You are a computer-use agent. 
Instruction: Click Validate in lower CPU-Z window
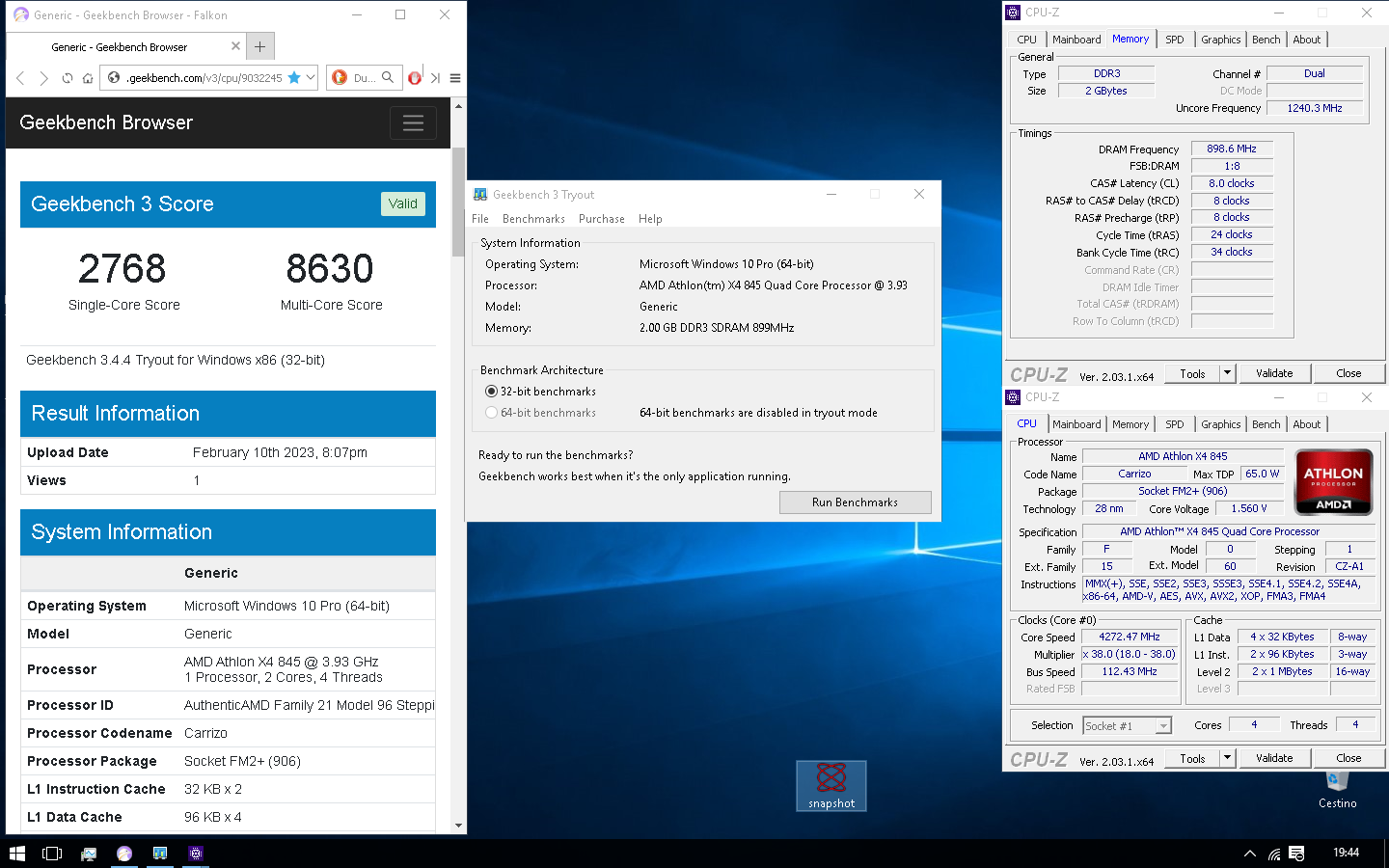point(1274,758)
